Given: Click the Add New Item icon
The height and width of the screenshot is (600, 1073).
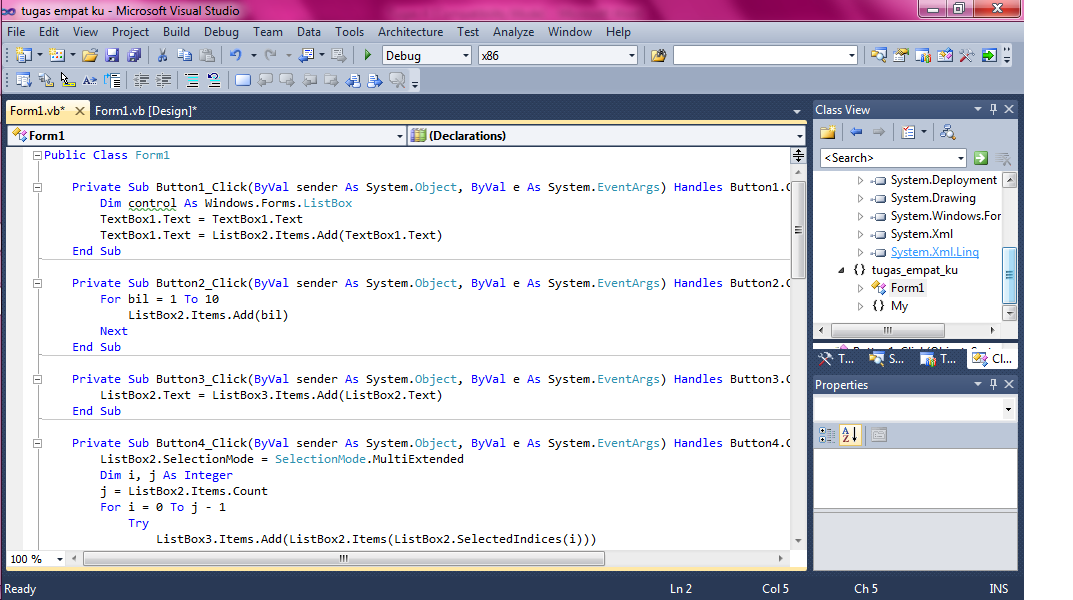Looking at the screenshot, I should coord(57,55).
